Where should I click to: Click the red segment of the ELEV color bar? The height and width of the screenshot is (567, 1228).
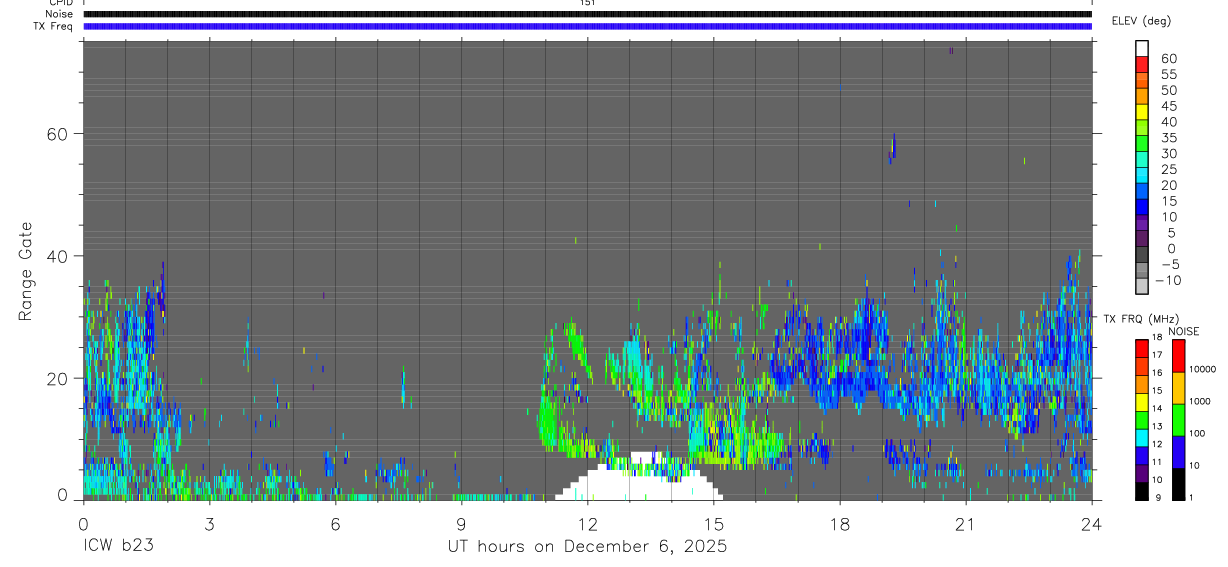(1142, 63)
